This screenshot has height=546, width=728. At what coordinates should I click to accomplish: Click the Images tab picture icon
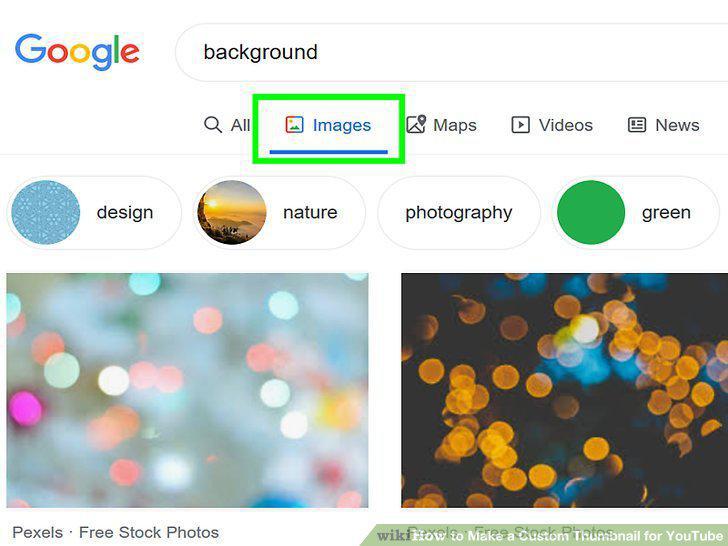(294, 124)
